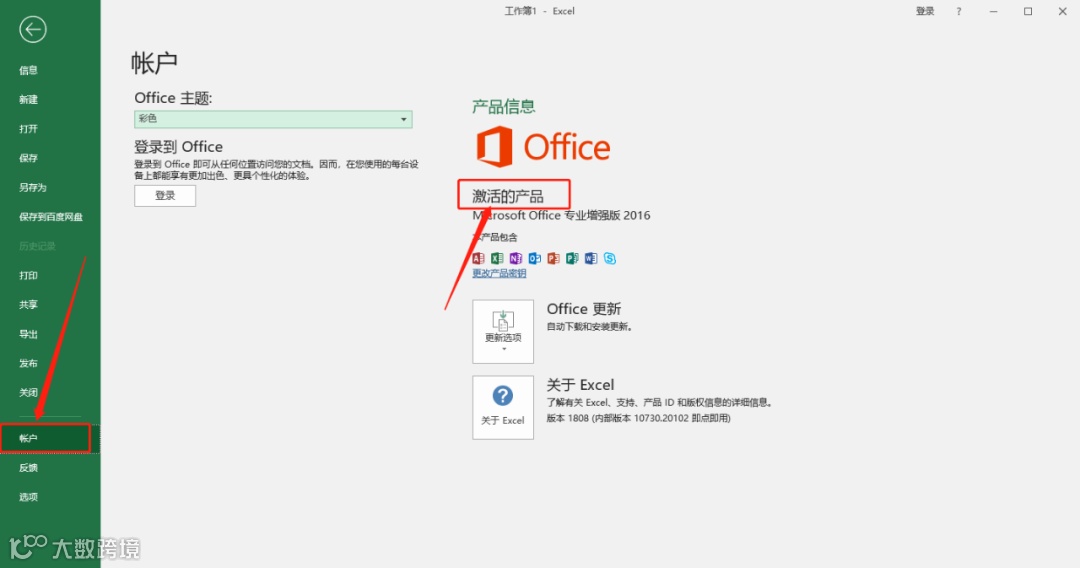Select 另存为 in the sidebar
The height and width of the screenshot is (568, 1080).
coord(32,187)
